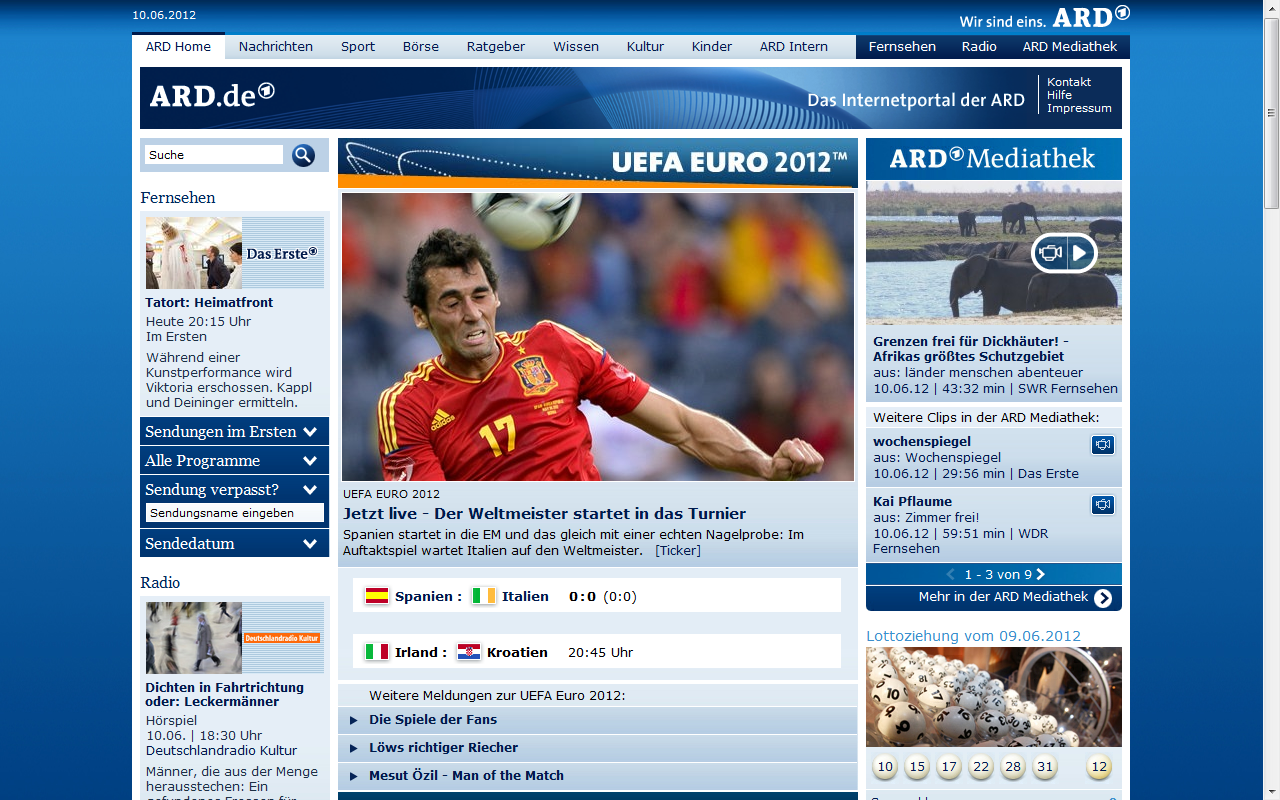This screenshot has width=1280, height=800.
Task: Open the Tatort: Heimatfront link
Action: 209,302
